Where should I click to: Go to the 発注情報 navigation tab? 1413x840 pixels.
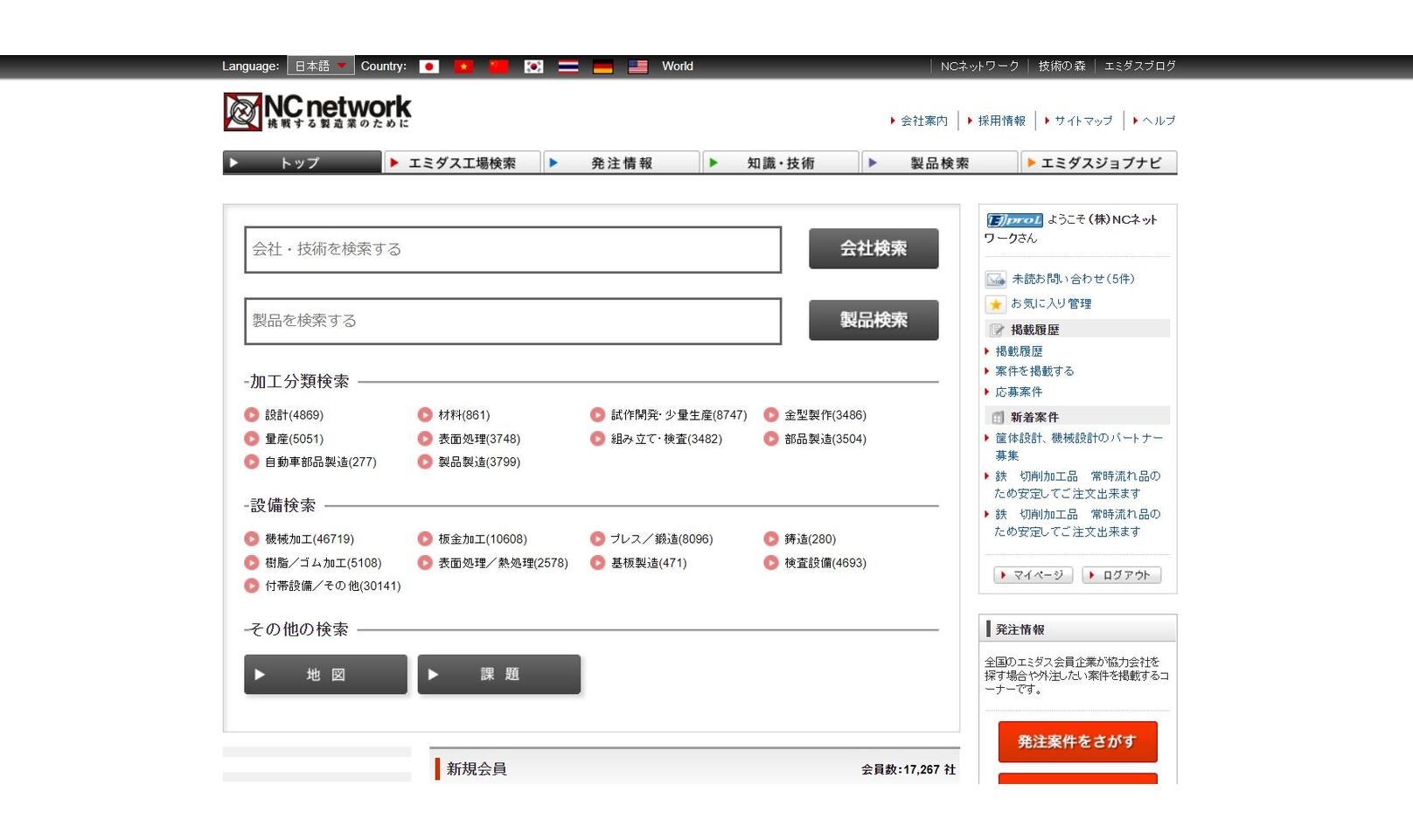[621, 163]
